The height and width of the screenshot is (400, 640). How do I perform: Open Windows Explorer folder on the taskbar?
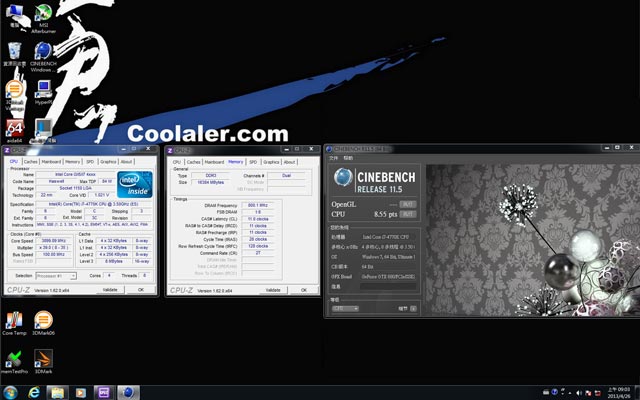pos(58,393)
